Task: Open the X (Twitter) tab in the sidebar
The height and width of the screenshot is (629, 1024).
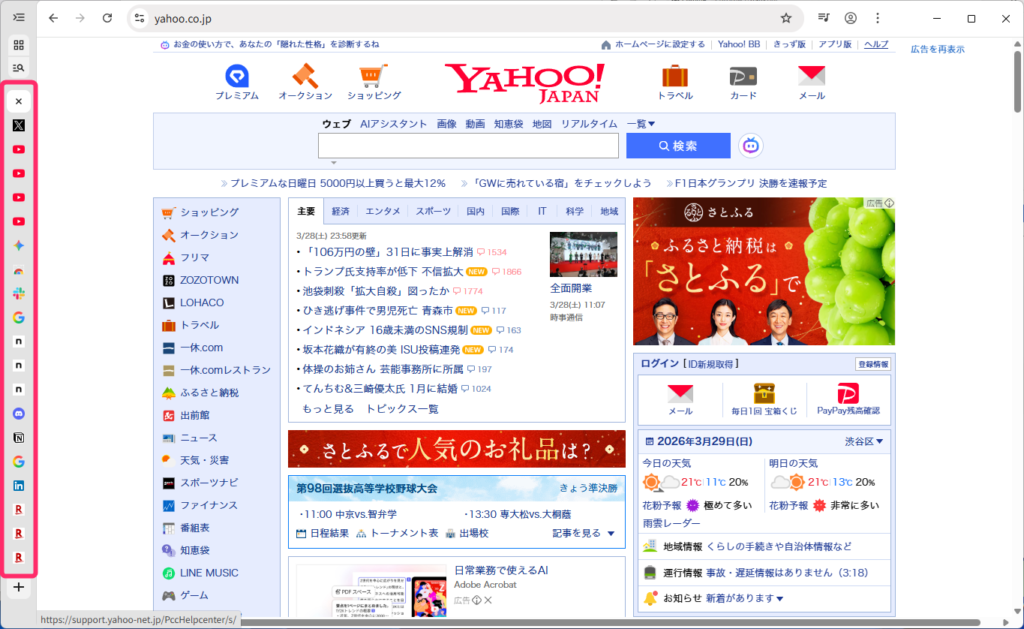Action: pos(19,125)
